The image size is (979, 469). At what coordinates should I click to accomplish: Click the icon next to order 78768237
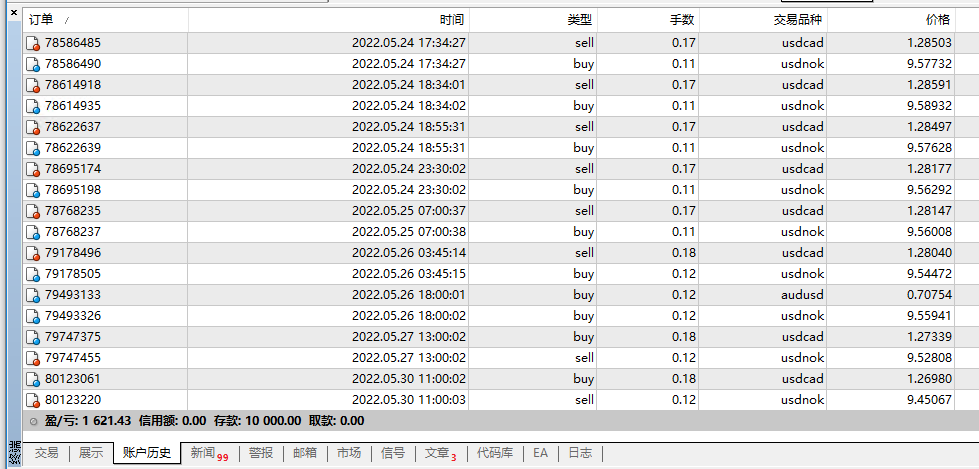click(33, 232)
